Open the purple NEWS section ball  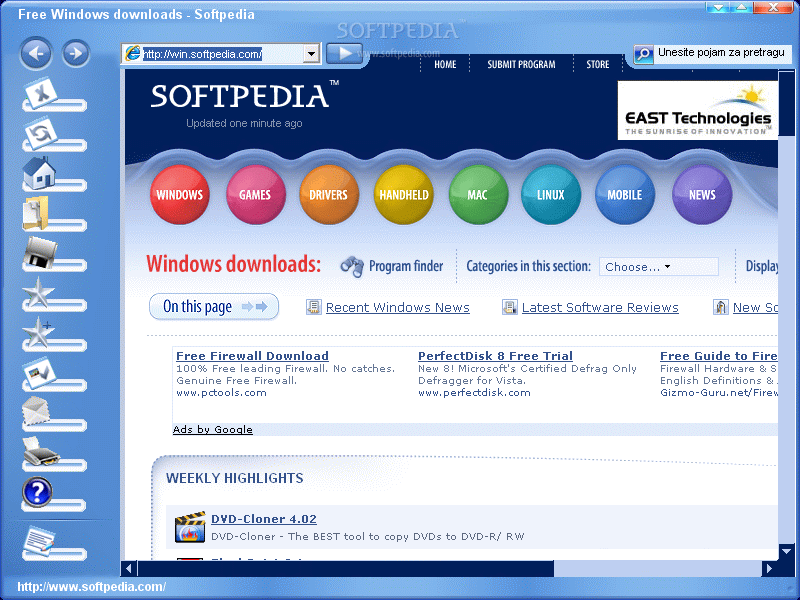(x=702, y=194)
